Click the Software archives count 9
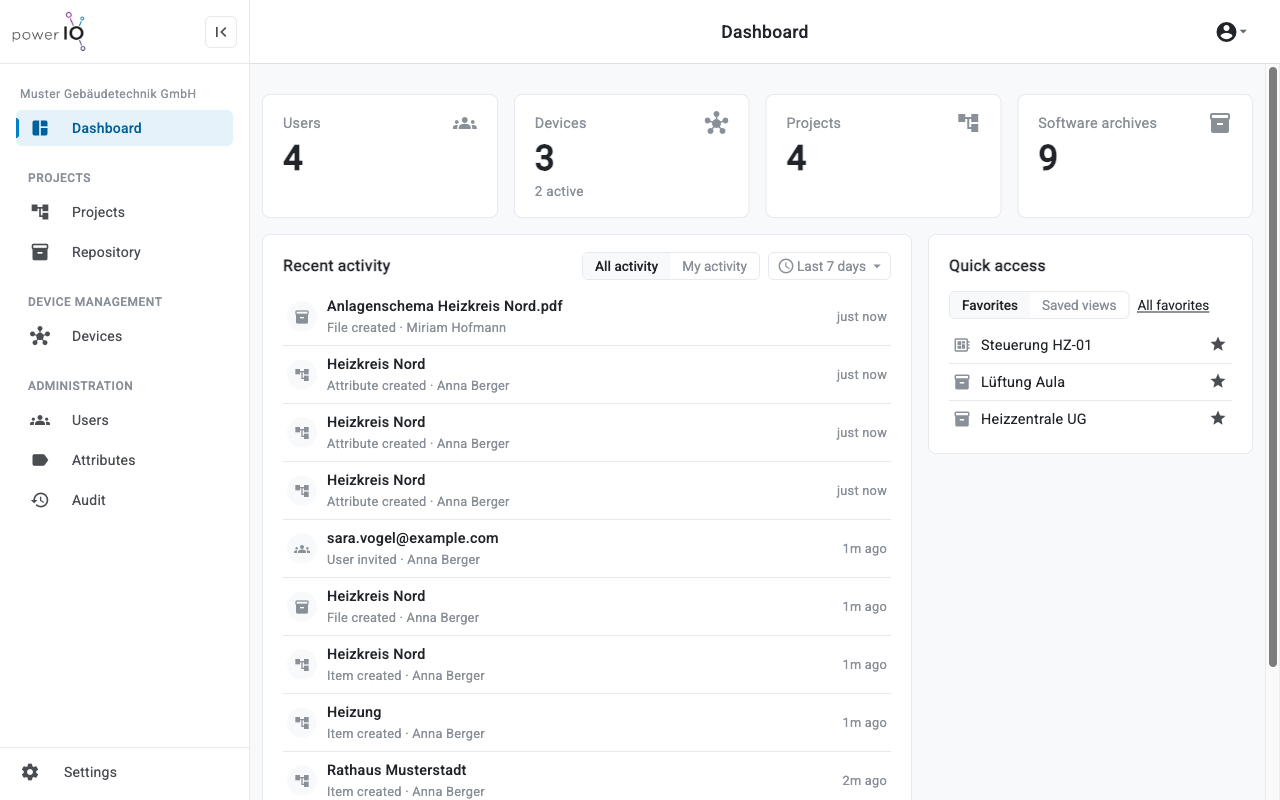The height and width of the screenshot is (800, 1280). click(x=1048, y=158)
